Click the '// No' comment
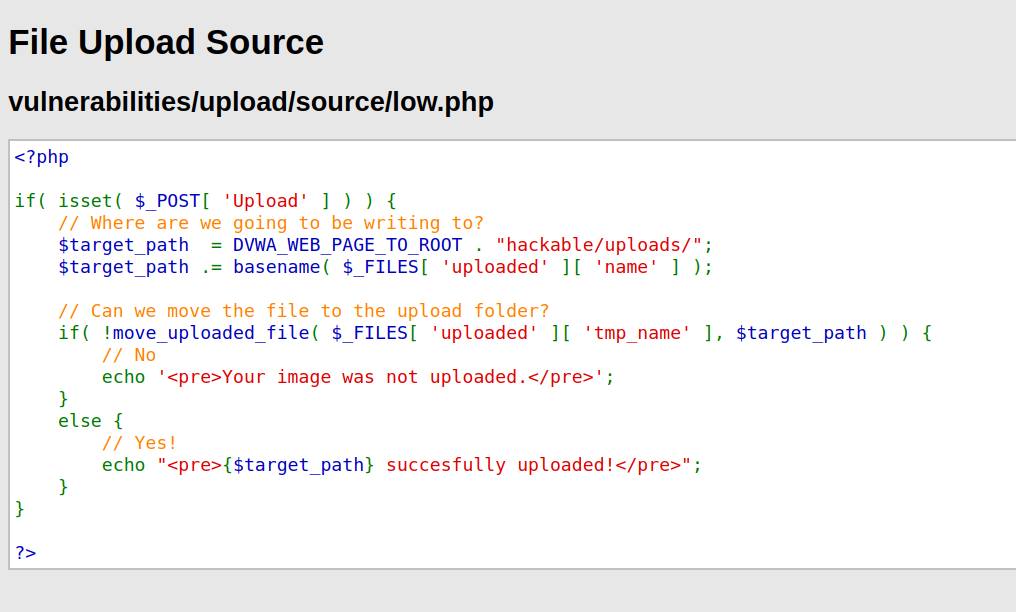 (129, 356)
